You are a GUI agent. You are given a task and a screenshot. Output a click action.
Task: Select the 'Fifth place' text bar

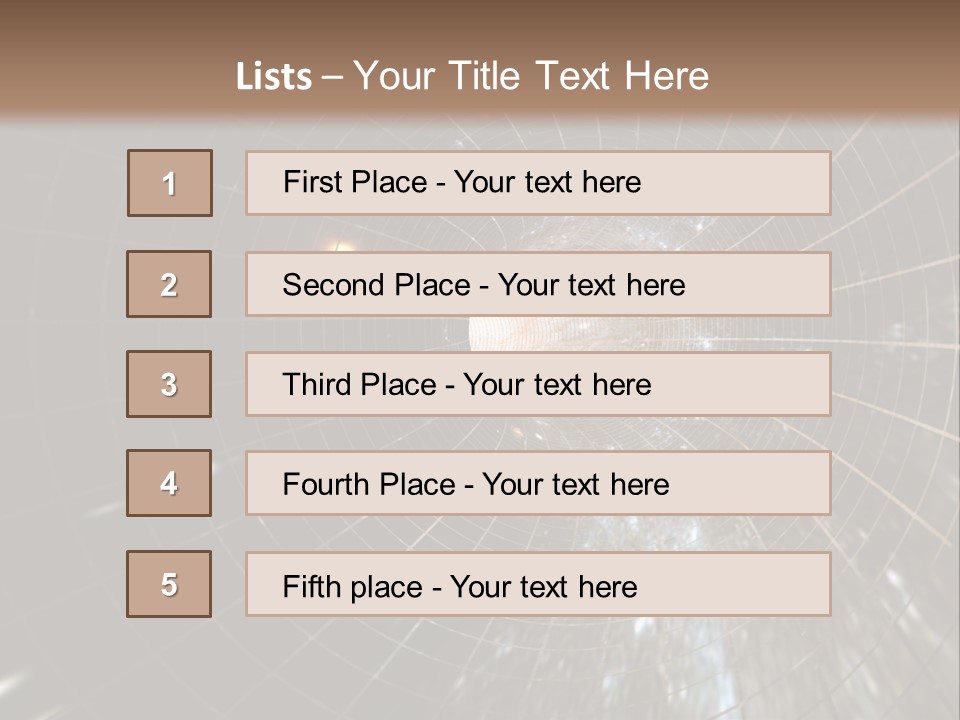click(x=538, y=584)
